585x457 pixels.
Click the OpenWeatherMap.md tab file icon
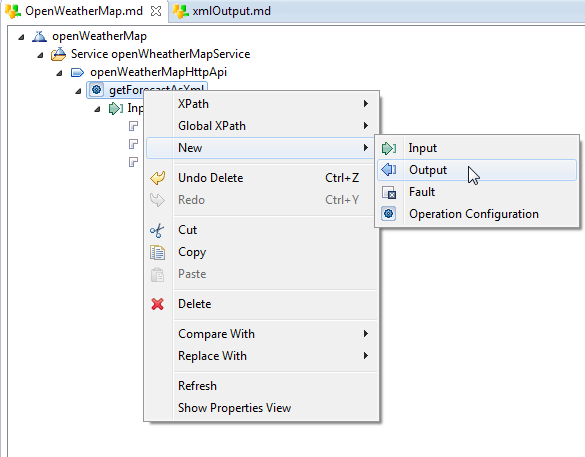click(13, 11)
